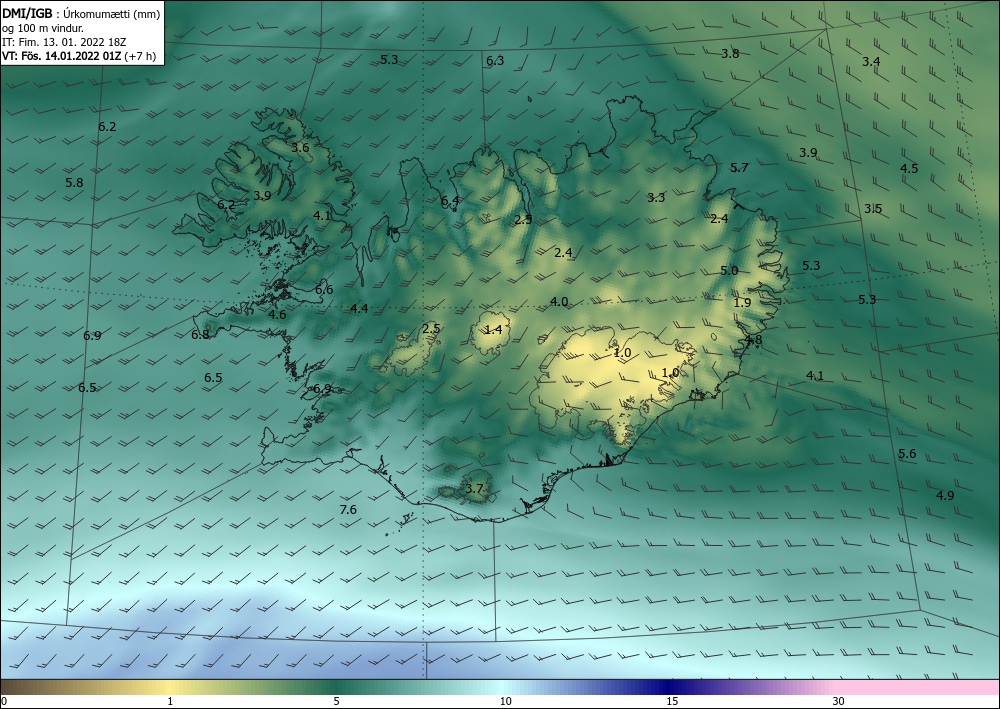Click the 3.5 value label

point(873,208)
